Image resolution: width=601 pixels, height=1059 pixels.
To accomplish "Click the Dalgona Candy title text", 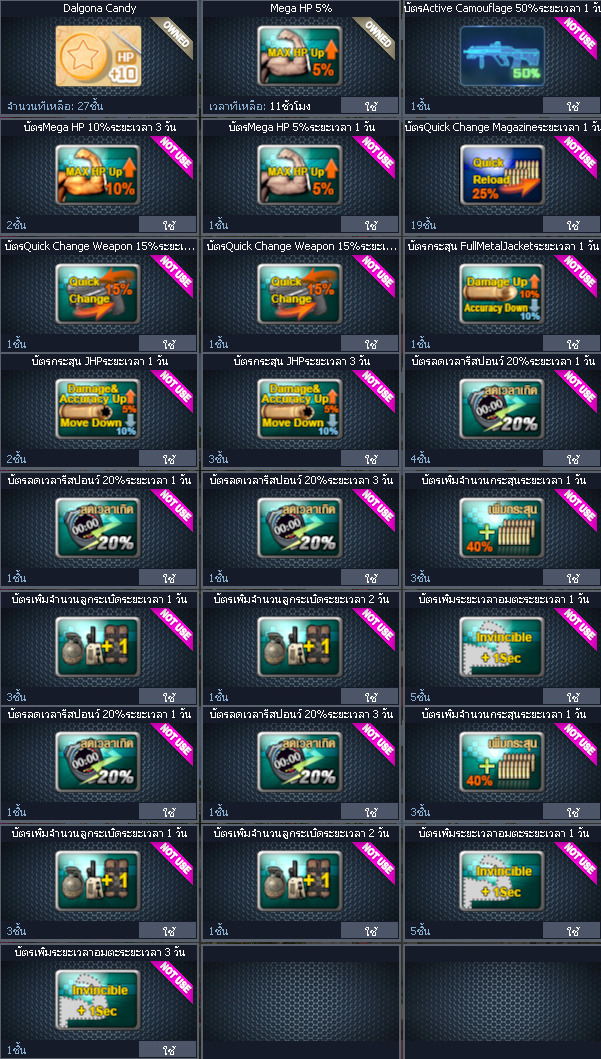I will click(99, 9).
